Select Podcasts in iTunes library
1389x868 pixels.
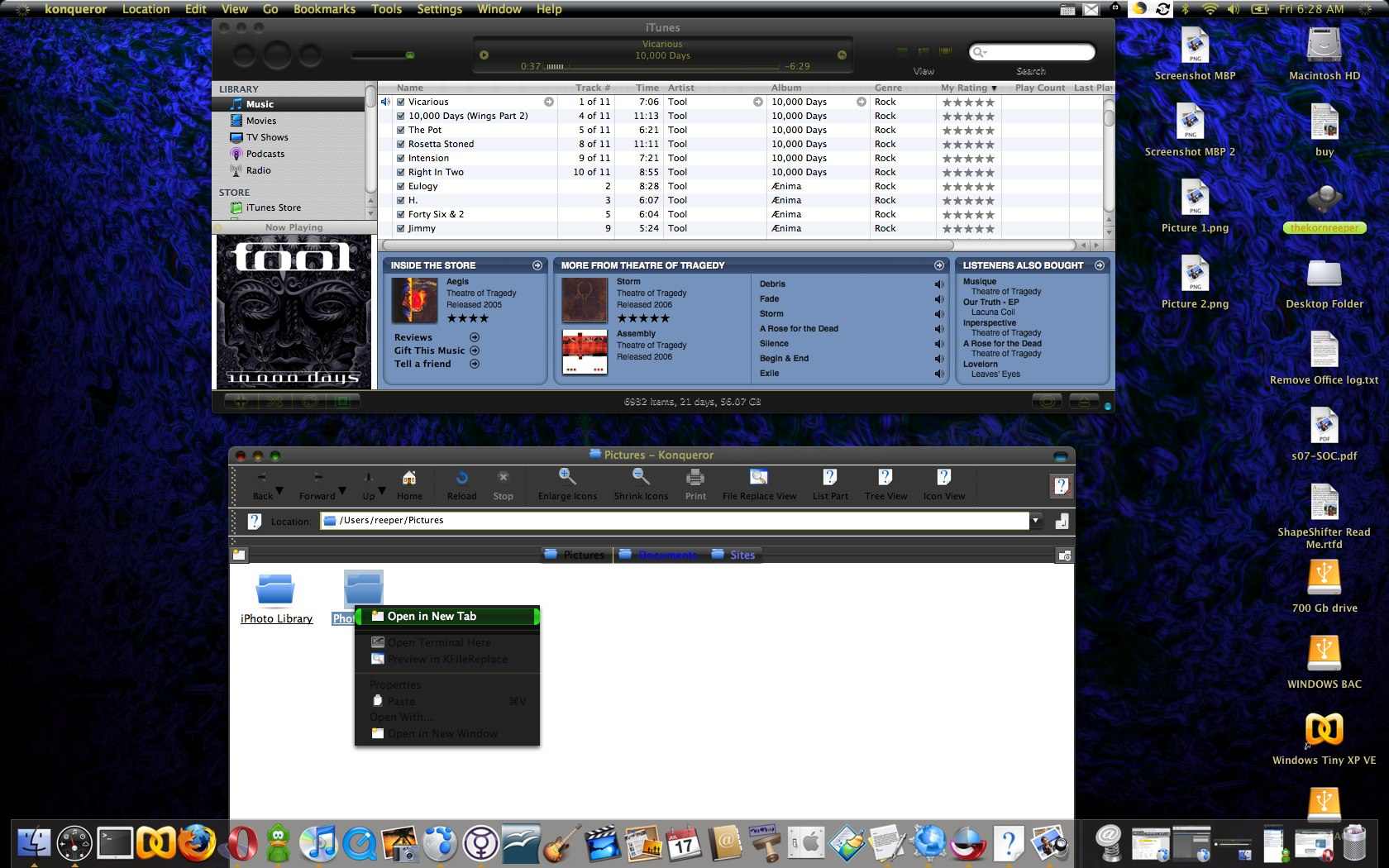289,154
